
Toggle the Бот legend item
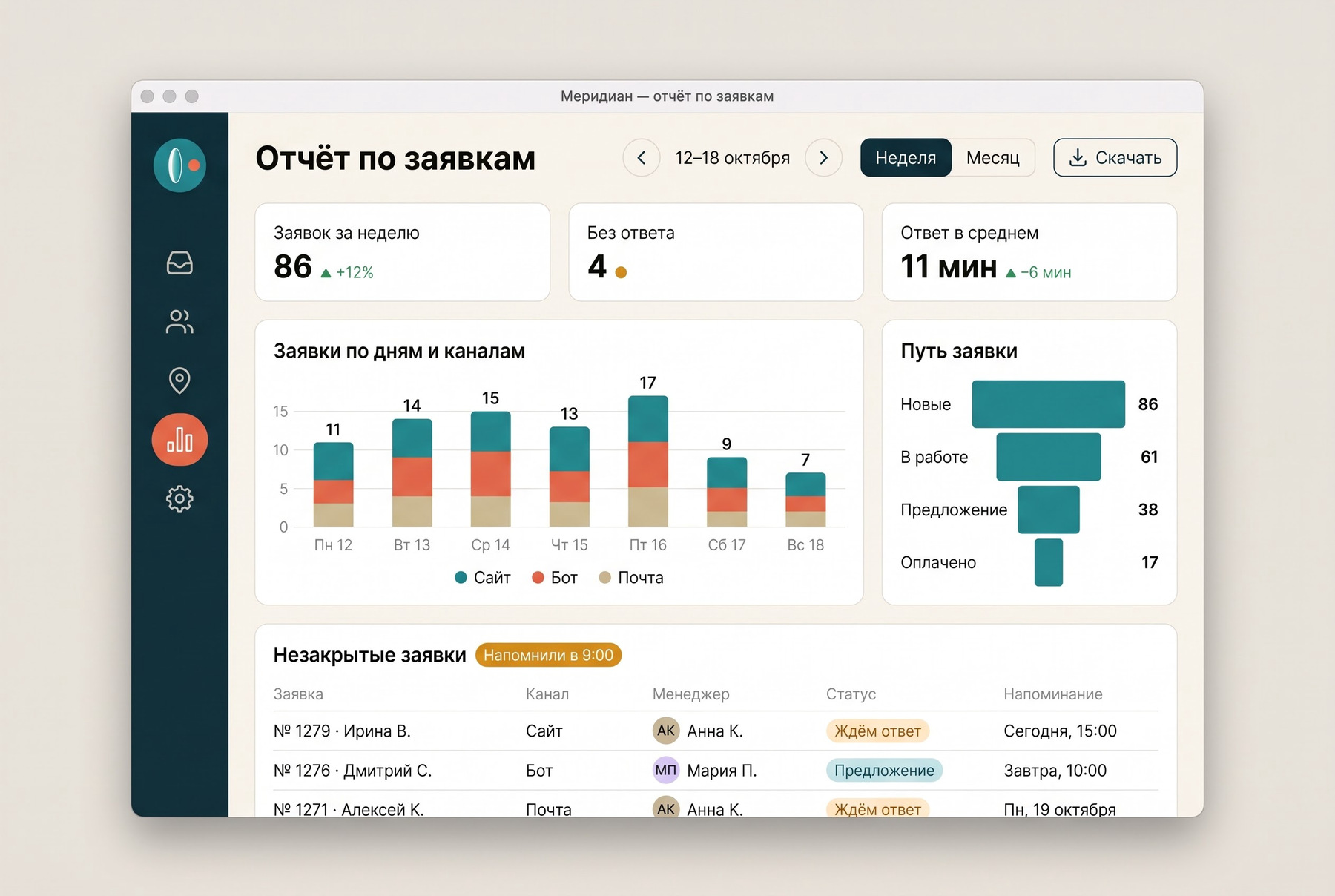[555, 577]
